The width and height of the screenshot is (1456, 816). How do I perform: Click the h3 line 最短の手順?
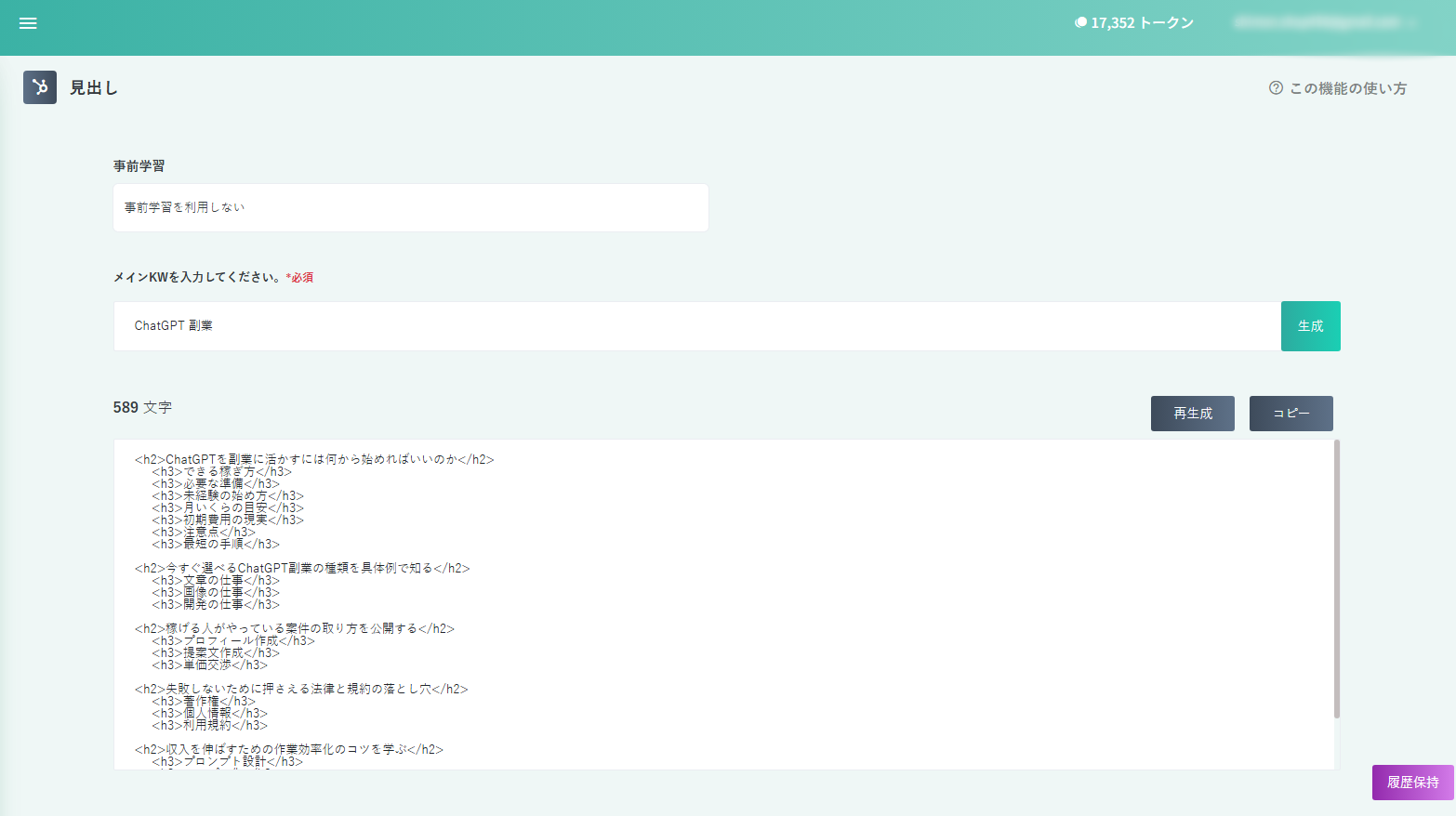216,544
